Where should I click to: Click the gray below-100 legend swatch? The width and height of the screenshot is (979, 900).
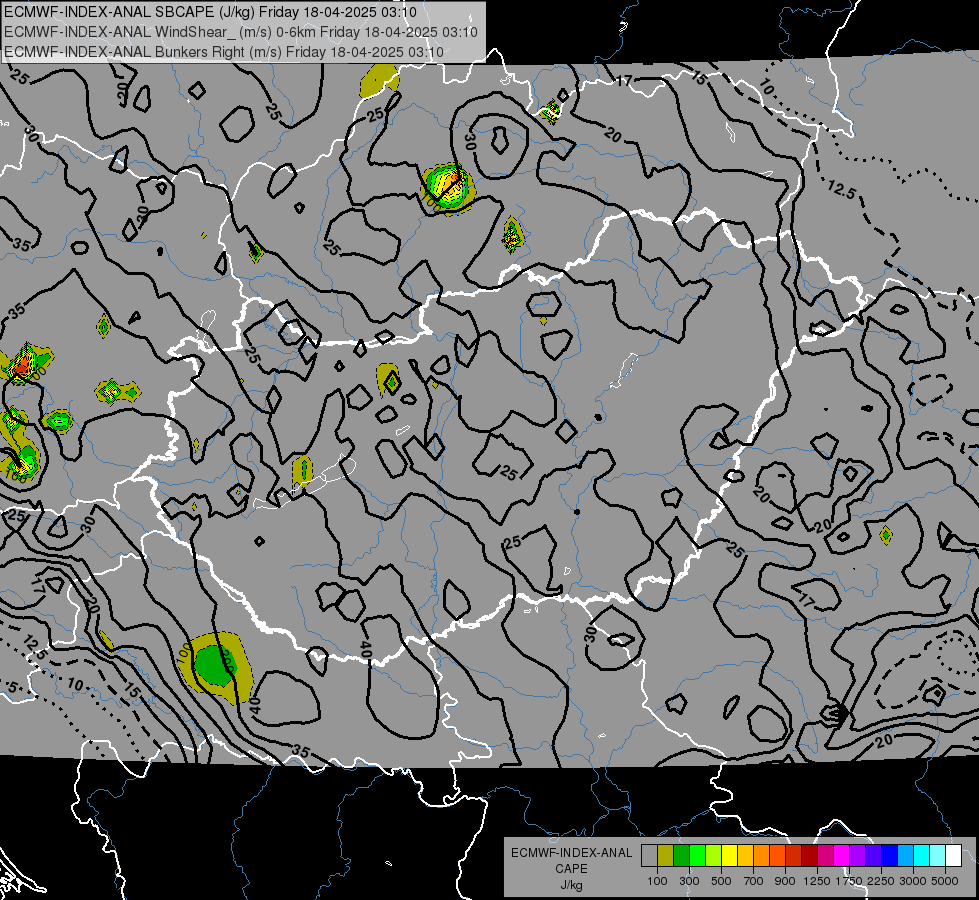[649, 856]
